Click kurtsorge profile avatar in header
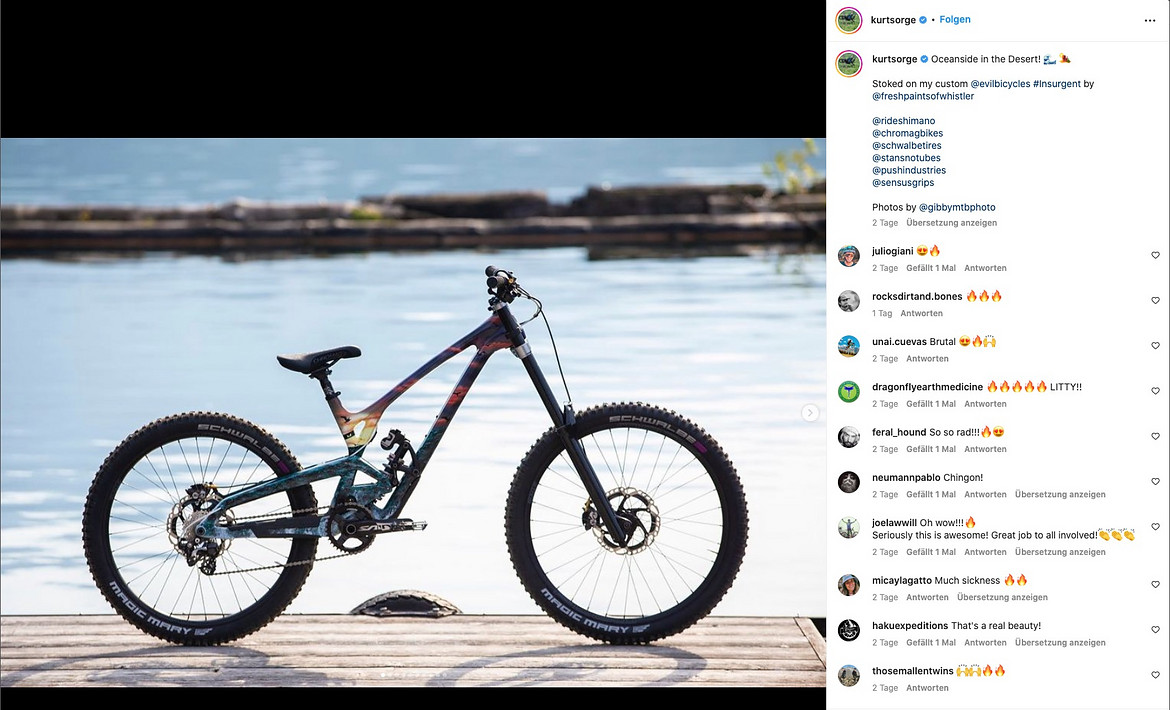Screen dimensions: 1170x710 pyautogui.click(x=848, y=20)
